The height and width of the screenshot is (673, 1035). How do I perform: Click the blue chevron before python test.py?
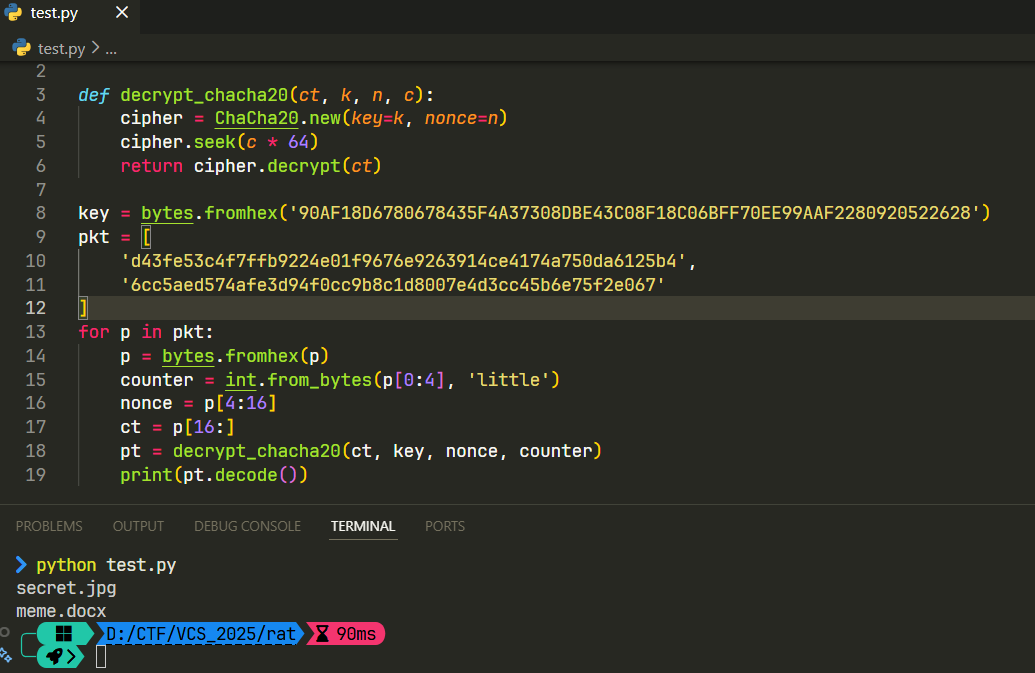point(22,565)
